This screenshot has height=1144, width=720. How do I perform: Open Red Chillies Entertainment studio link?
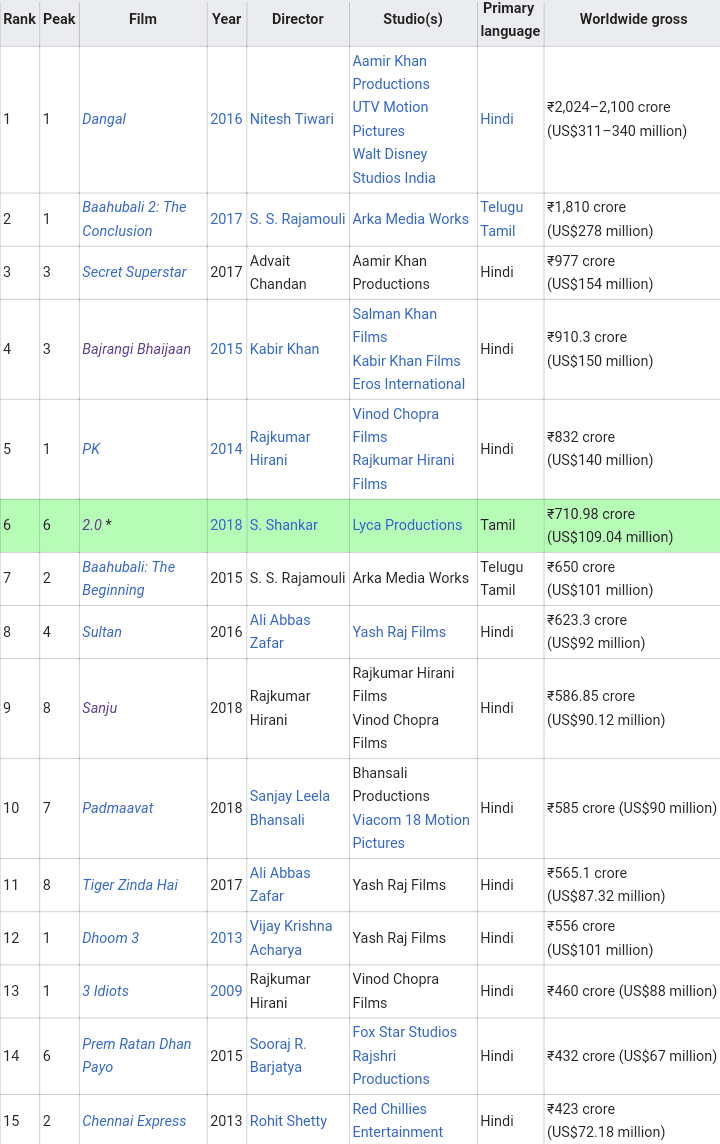click(397, 1120)
